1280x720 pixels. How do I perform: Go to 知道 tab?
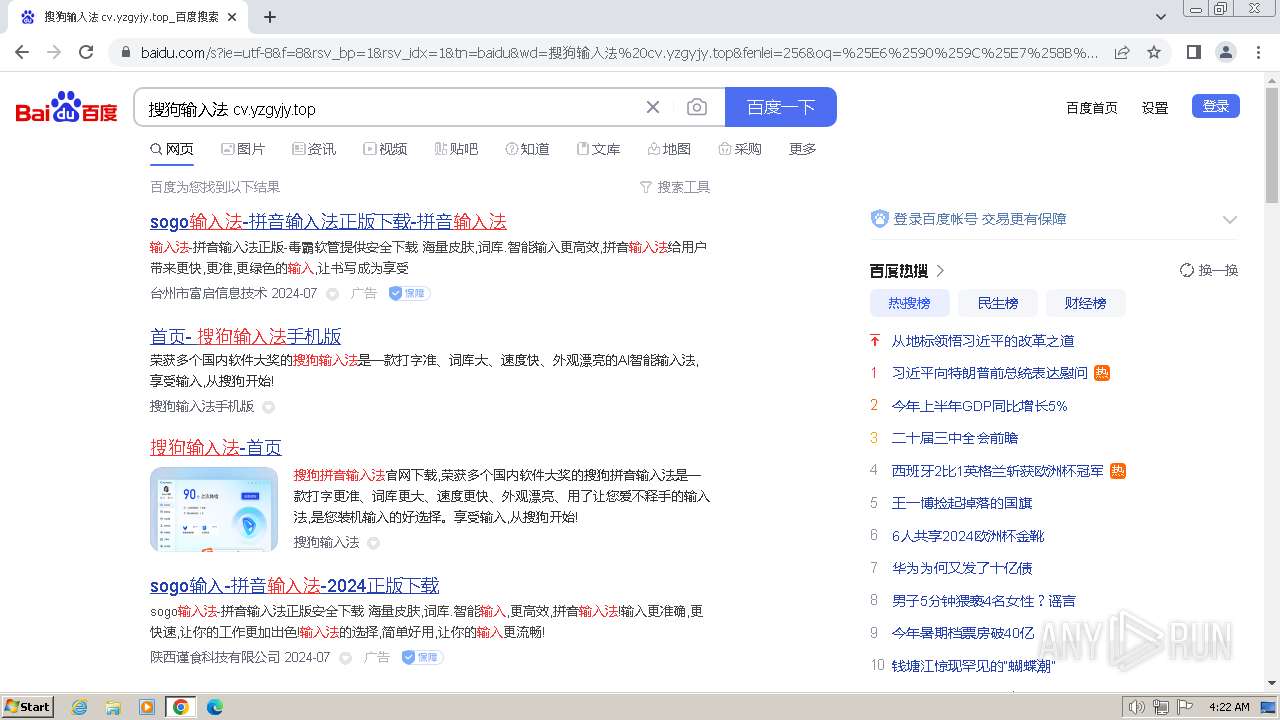coord(527,149)
